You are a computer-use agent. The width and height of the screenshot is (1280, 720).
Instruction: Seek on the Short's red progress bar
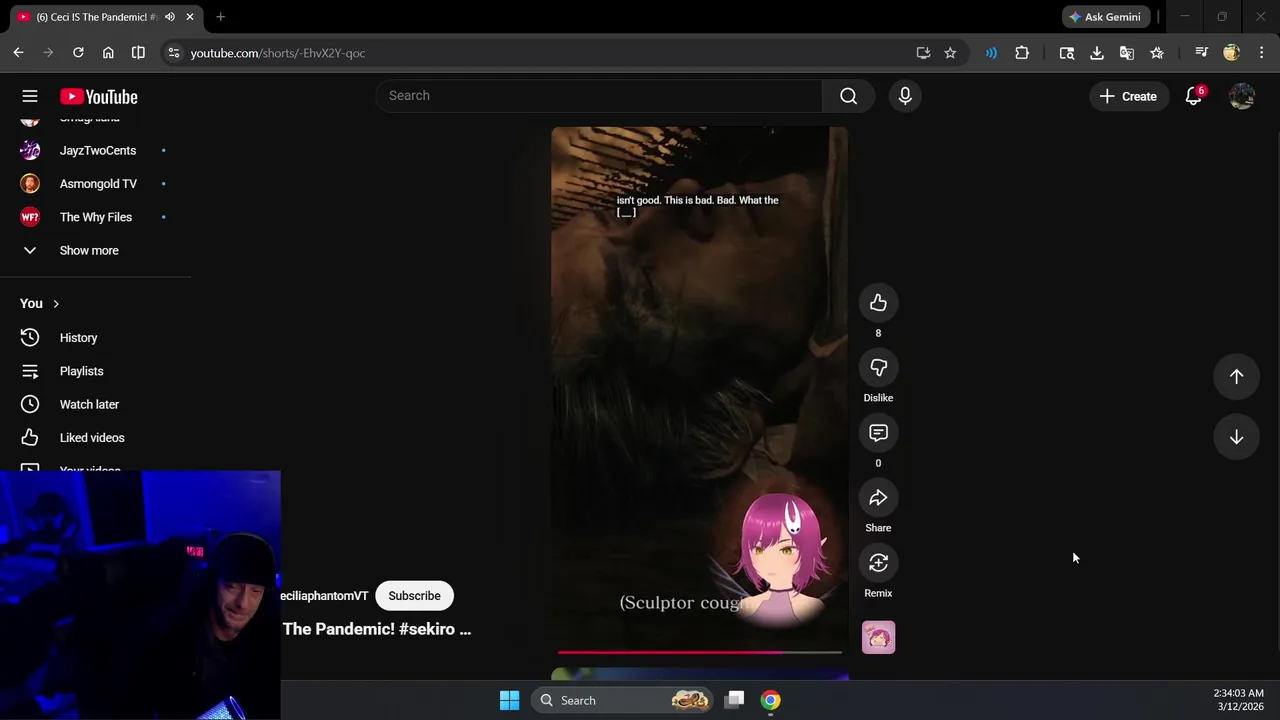(700, 652)
